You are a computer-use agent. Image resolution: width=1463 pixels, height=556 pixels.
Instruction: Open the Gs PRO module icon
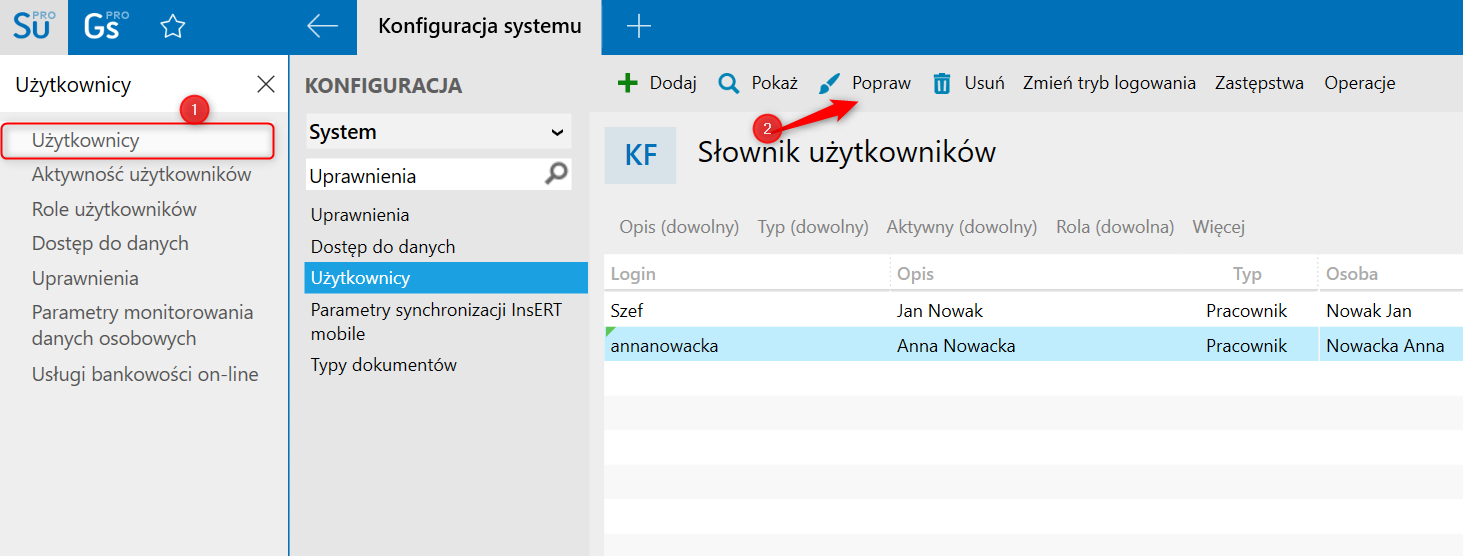pyautogui.click(x=106, y=27)
